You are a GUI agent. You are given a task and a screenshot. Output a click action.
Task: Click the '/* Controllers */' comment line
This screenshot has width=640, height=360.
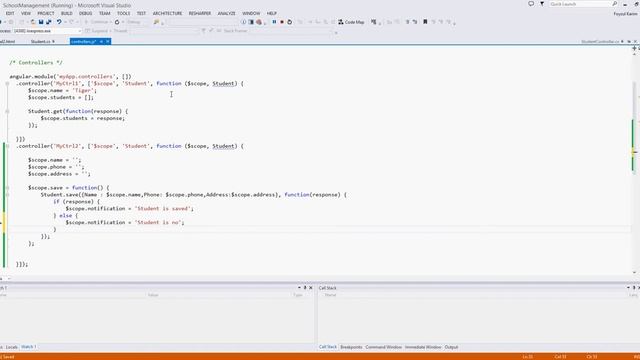pyautogui.click(x=36, y=63)
